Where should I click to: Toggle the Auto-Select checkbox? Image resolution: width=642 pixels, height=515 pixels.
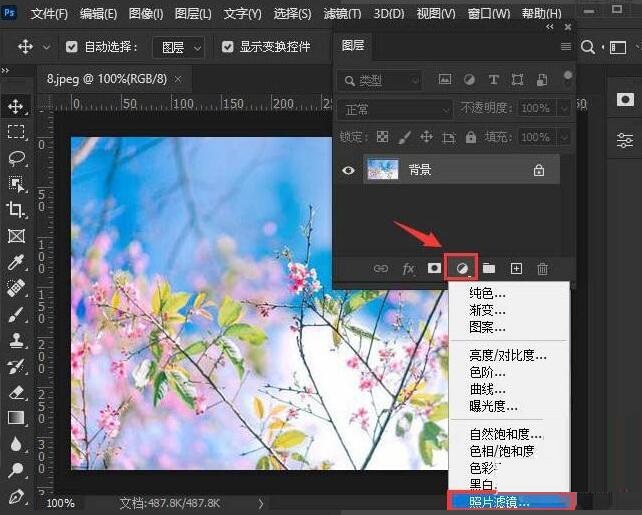(x=72, y=47)
